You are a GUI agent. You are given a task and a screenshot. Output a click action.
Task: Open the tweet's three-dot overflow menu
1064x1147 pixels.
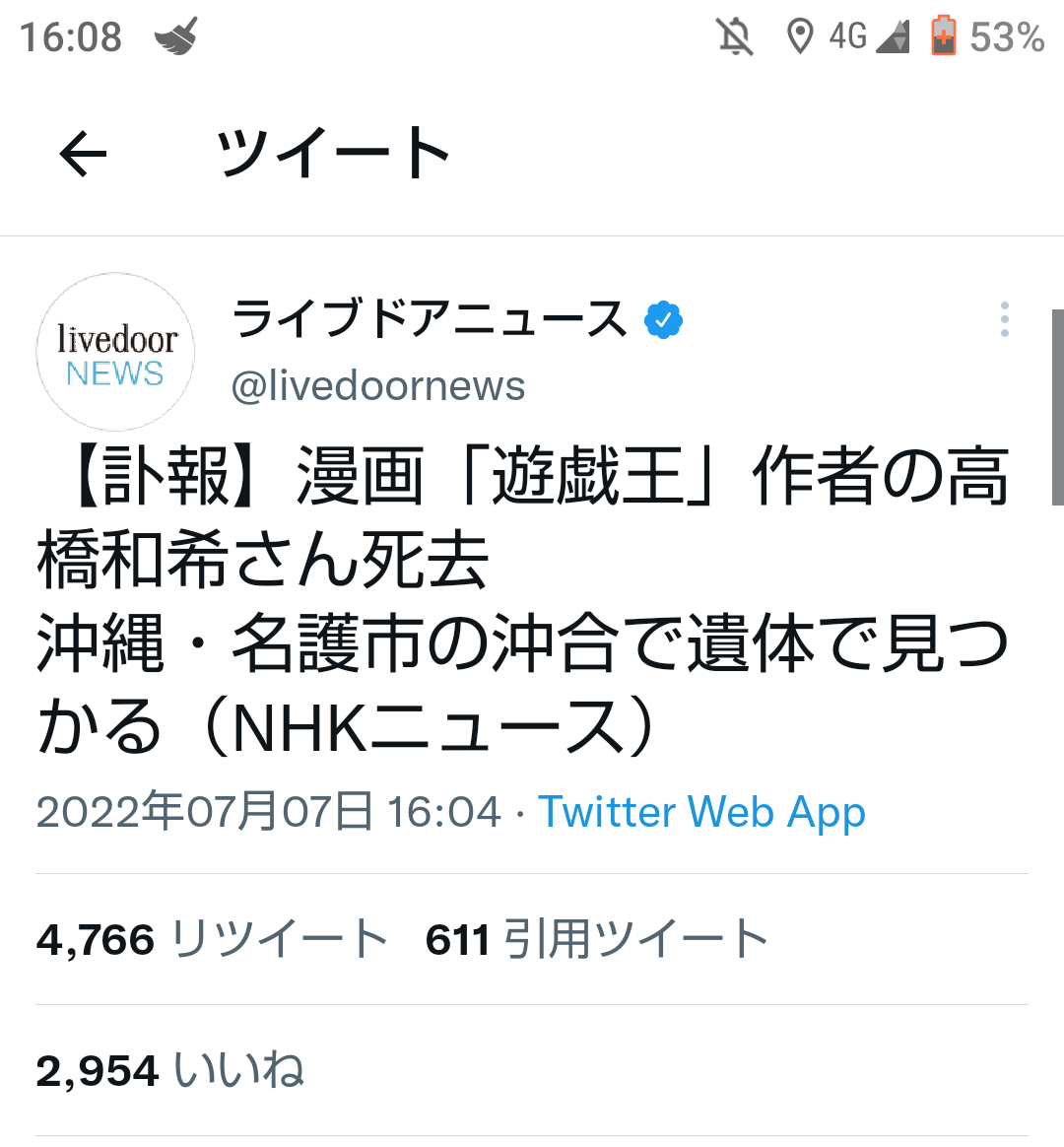tap(1004, 319)
